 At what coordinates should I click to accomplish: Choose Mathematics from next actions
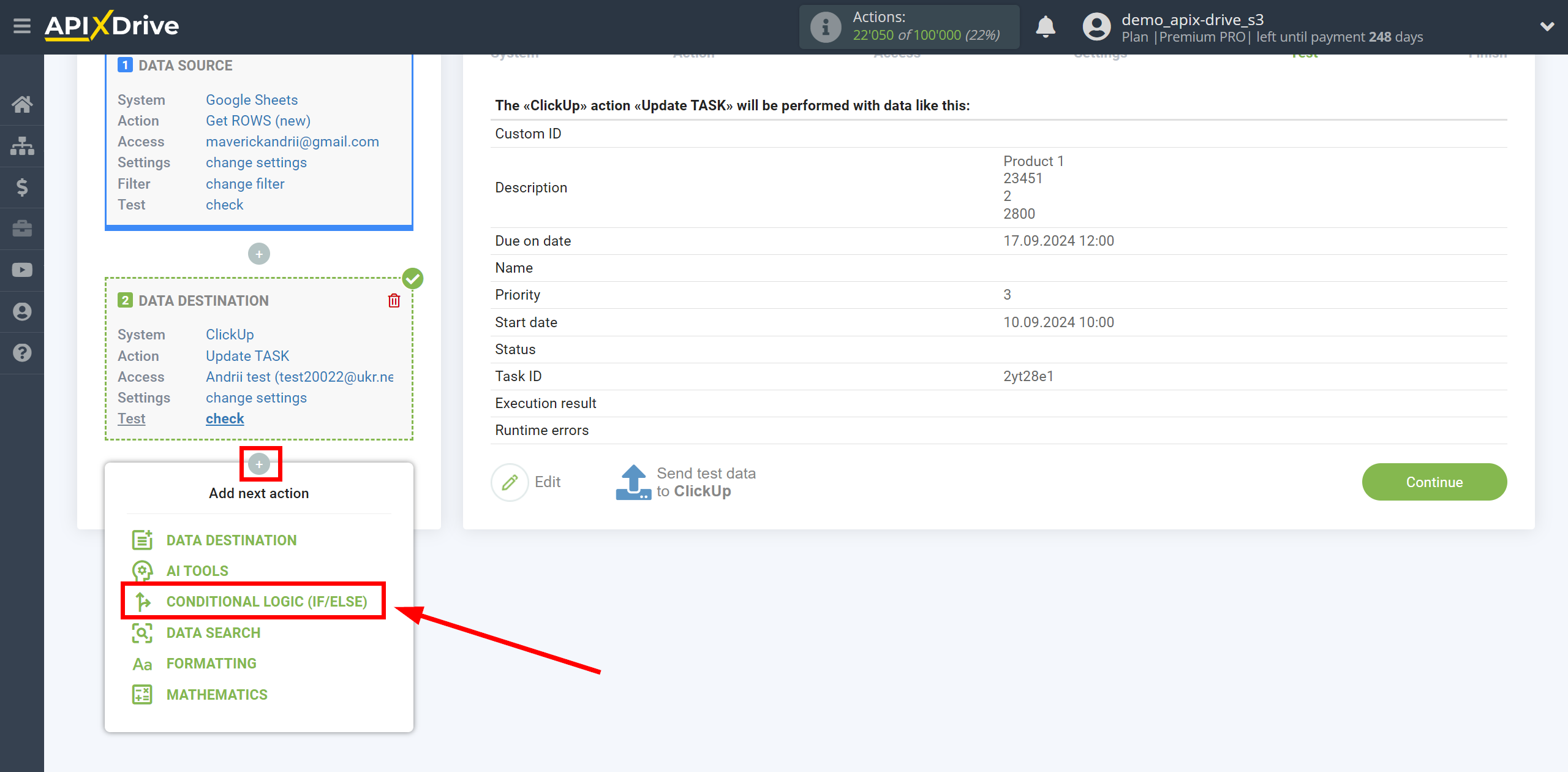[217, 695]
